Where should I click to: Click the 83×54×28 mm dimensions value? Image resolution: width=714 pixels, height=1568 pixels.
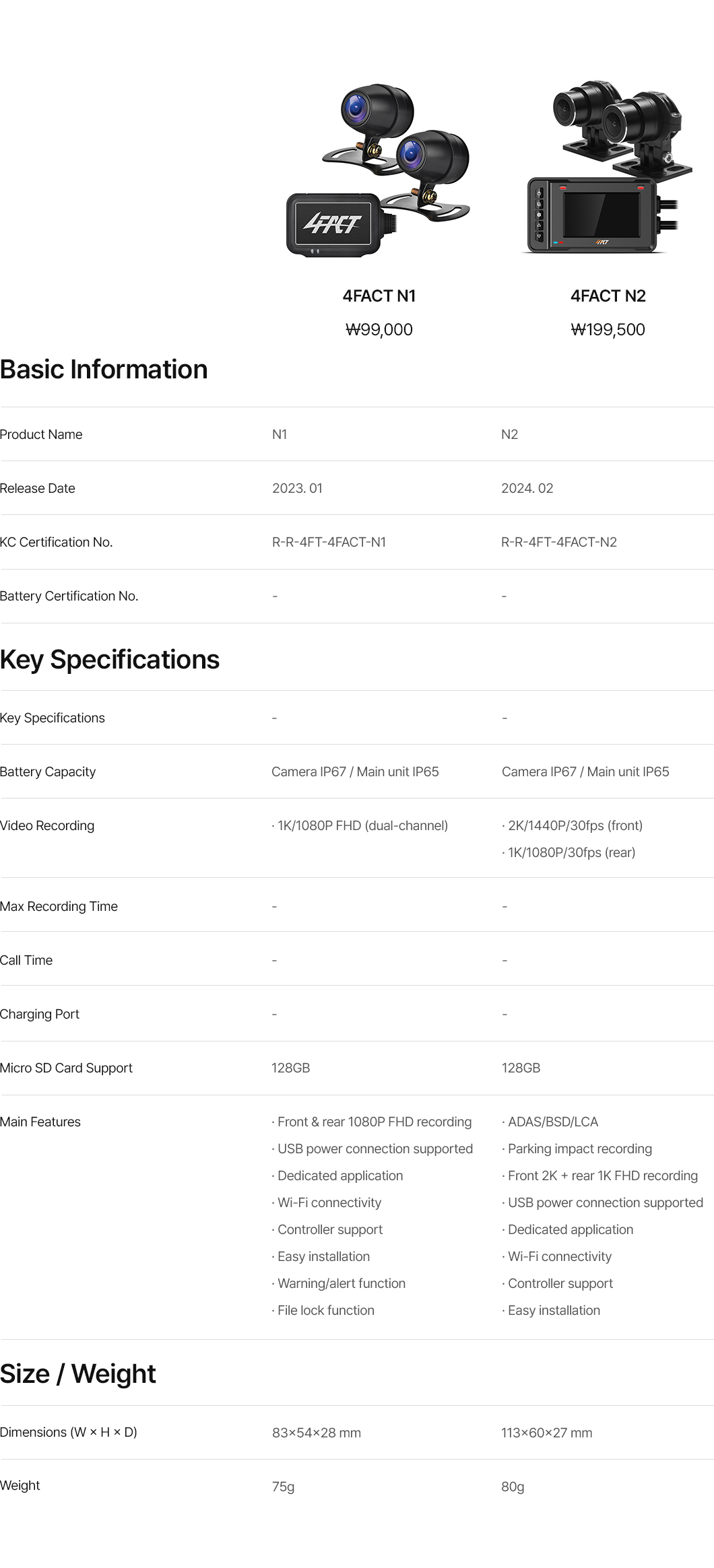tap(316, 1433)
